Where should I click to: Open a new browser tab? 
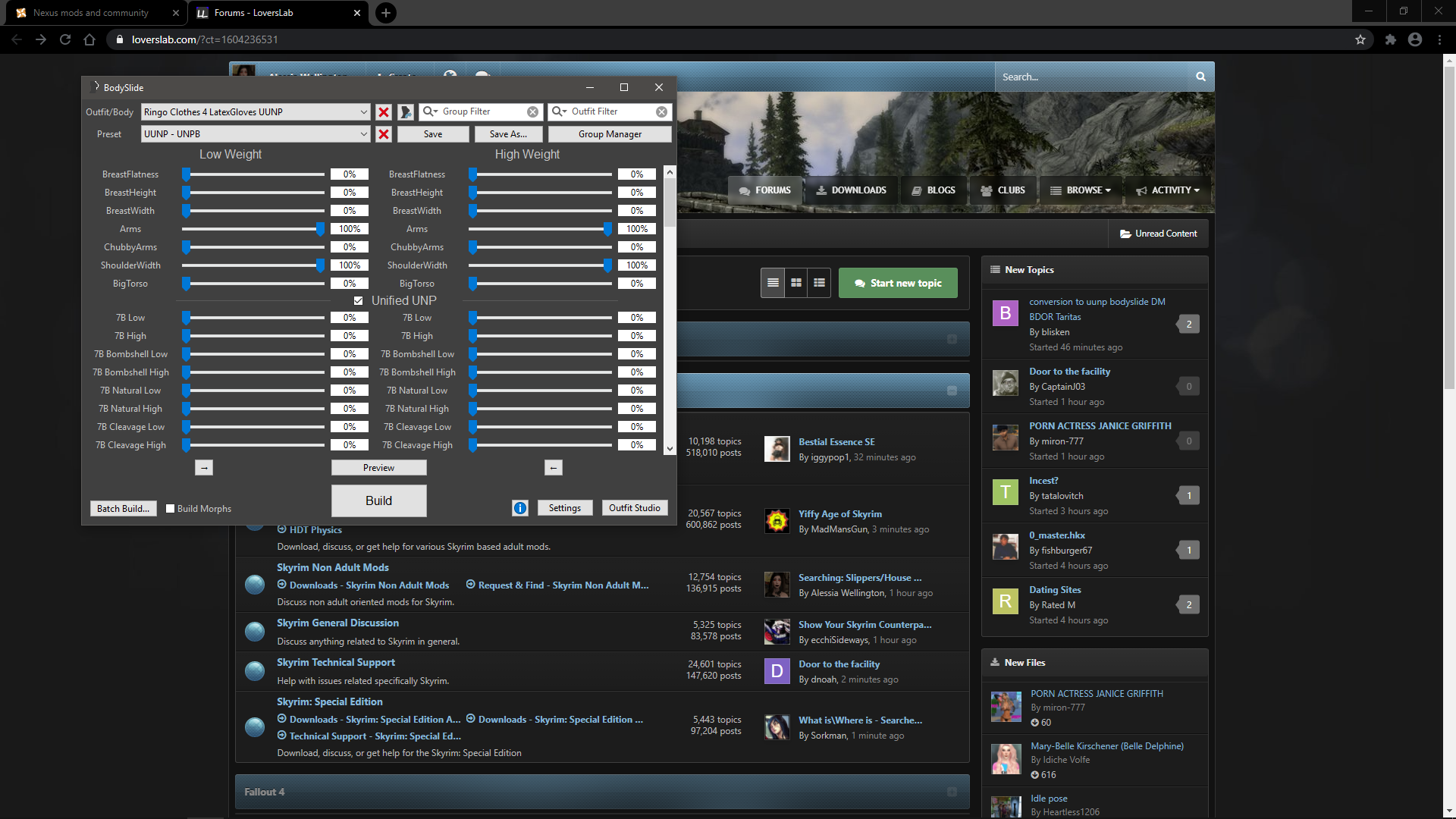point(386,13)
